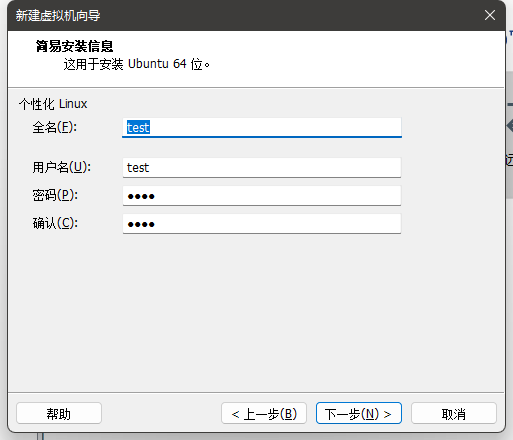Open help via the 帮助 button
The image size is (513, 440).
pos(59,413)
